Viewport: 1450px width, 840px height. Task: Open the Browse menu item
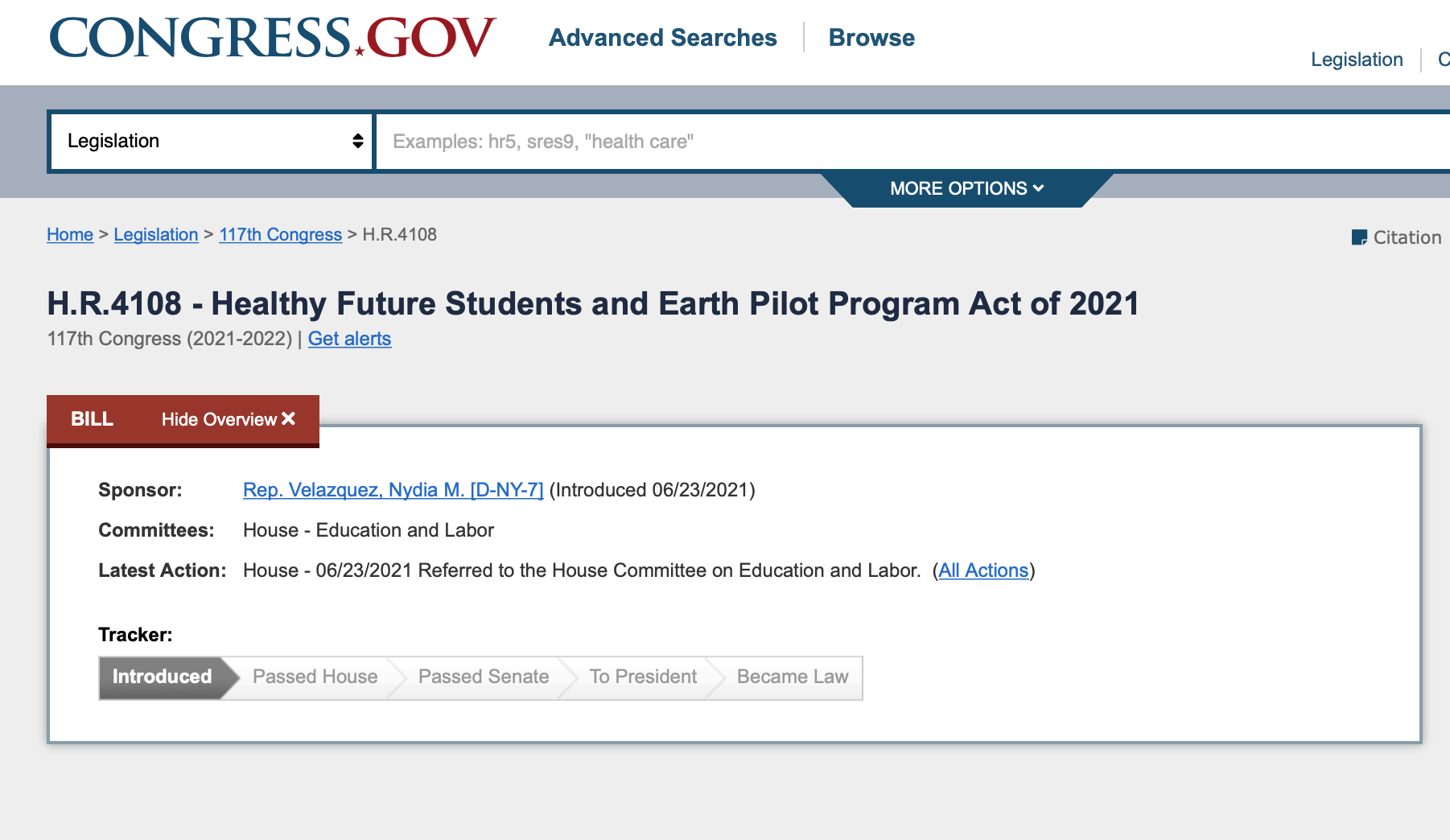coord(871,38)
